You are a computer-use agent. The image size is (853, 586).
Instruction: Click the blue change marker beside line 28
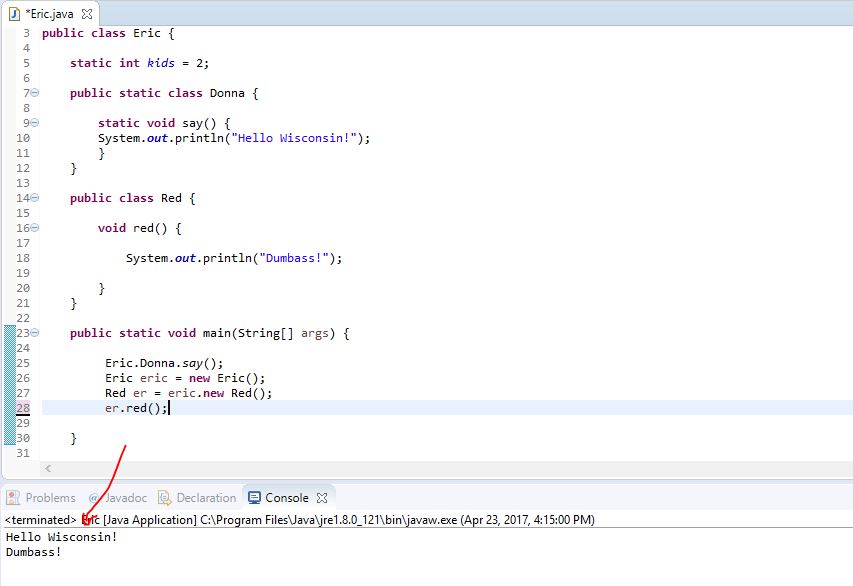[x=6, y=407]
